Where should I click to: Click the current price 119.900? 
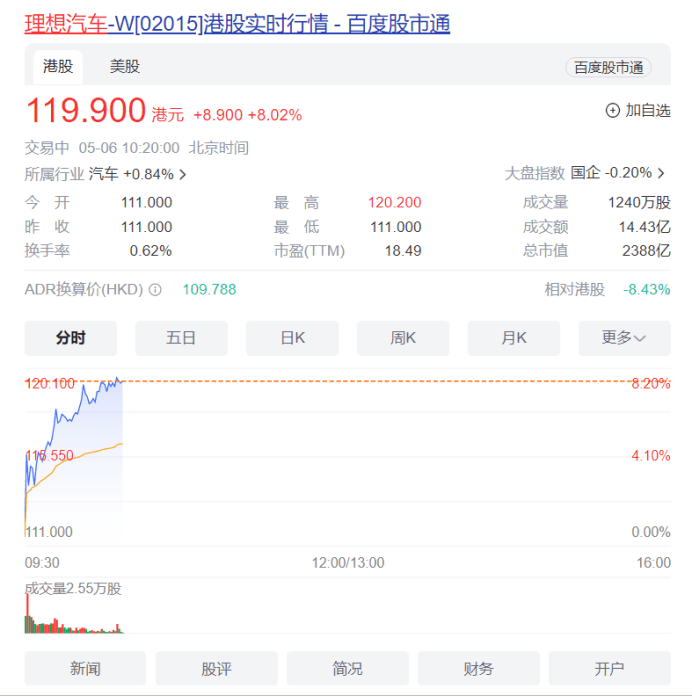click(86, 110)
